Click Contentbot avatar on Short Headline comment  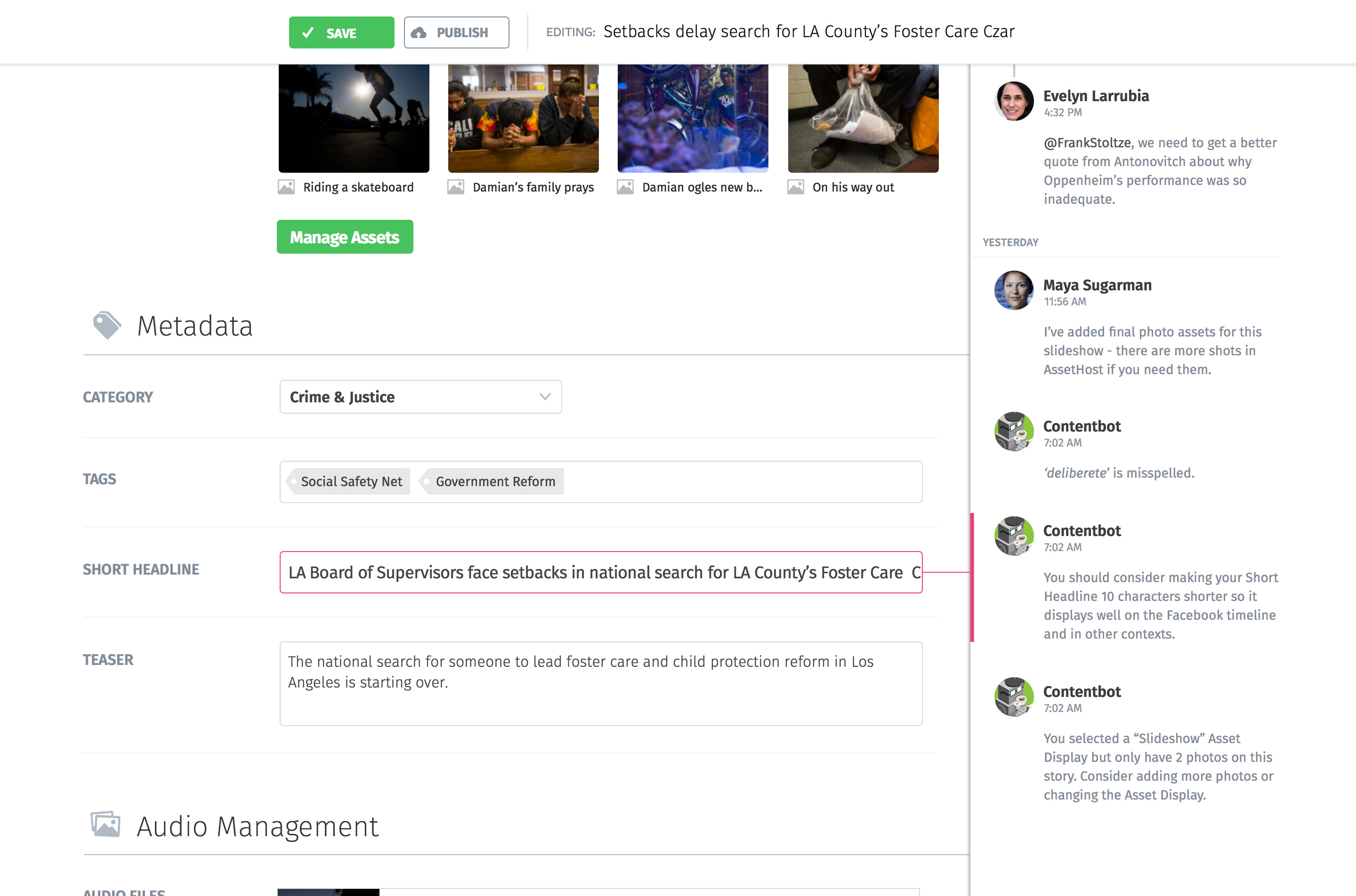1014,536
